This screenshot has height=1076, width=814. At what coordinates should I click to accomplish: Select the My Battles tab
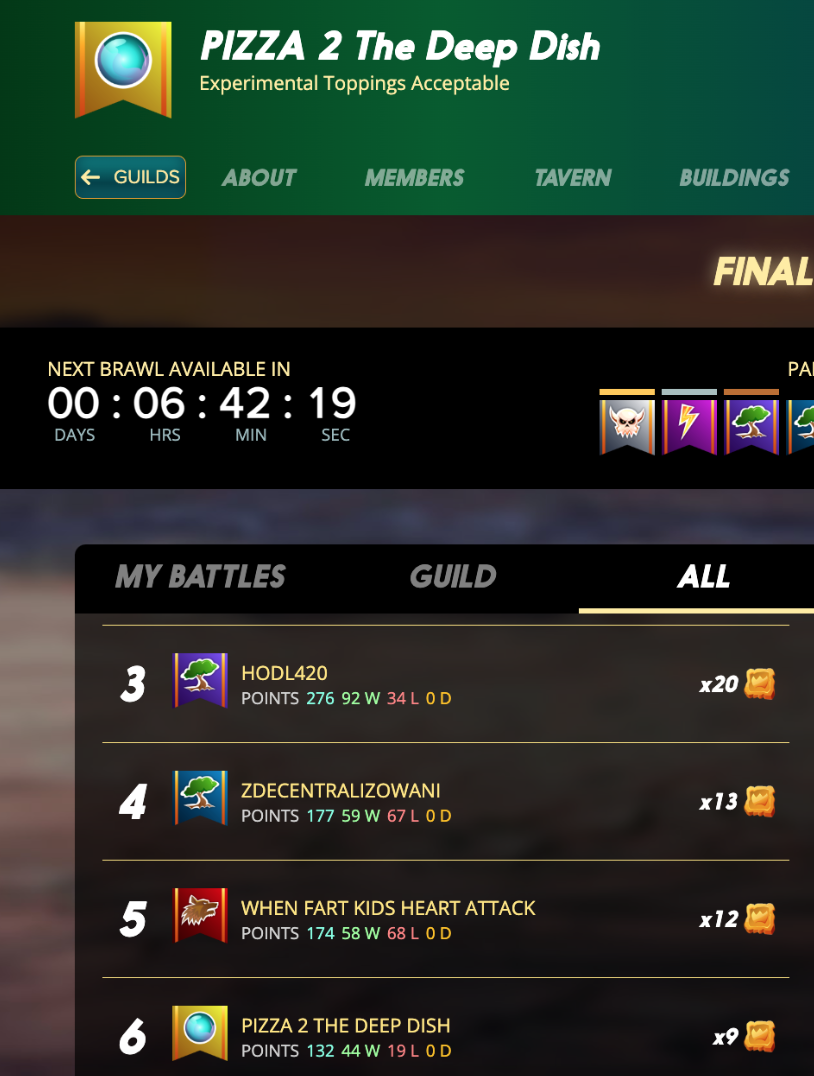[200, 576]
